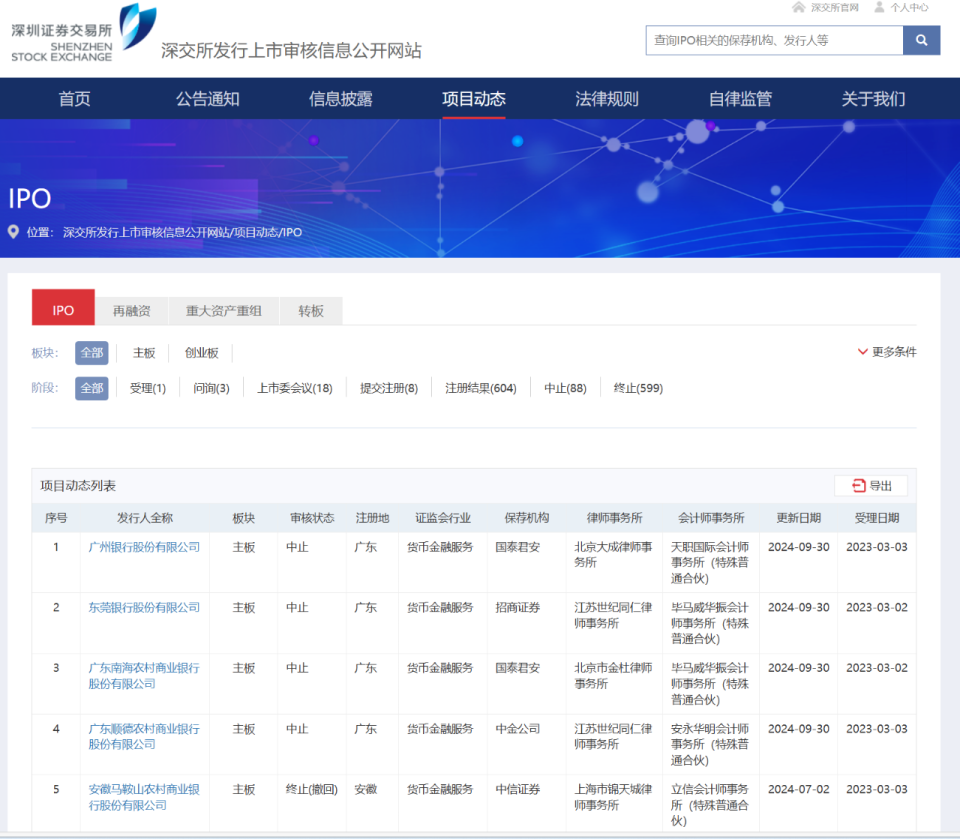Viewport: 960px width, 839px height.
Task: Switch to 再融资 tab
Action: click(x=132, y=311)
